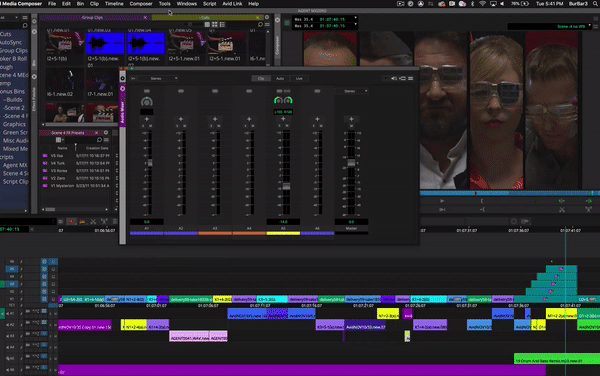Click the Audio Mixer speaker icon
This screenshot has height=376, width=600.
click(x=394, y=78)
